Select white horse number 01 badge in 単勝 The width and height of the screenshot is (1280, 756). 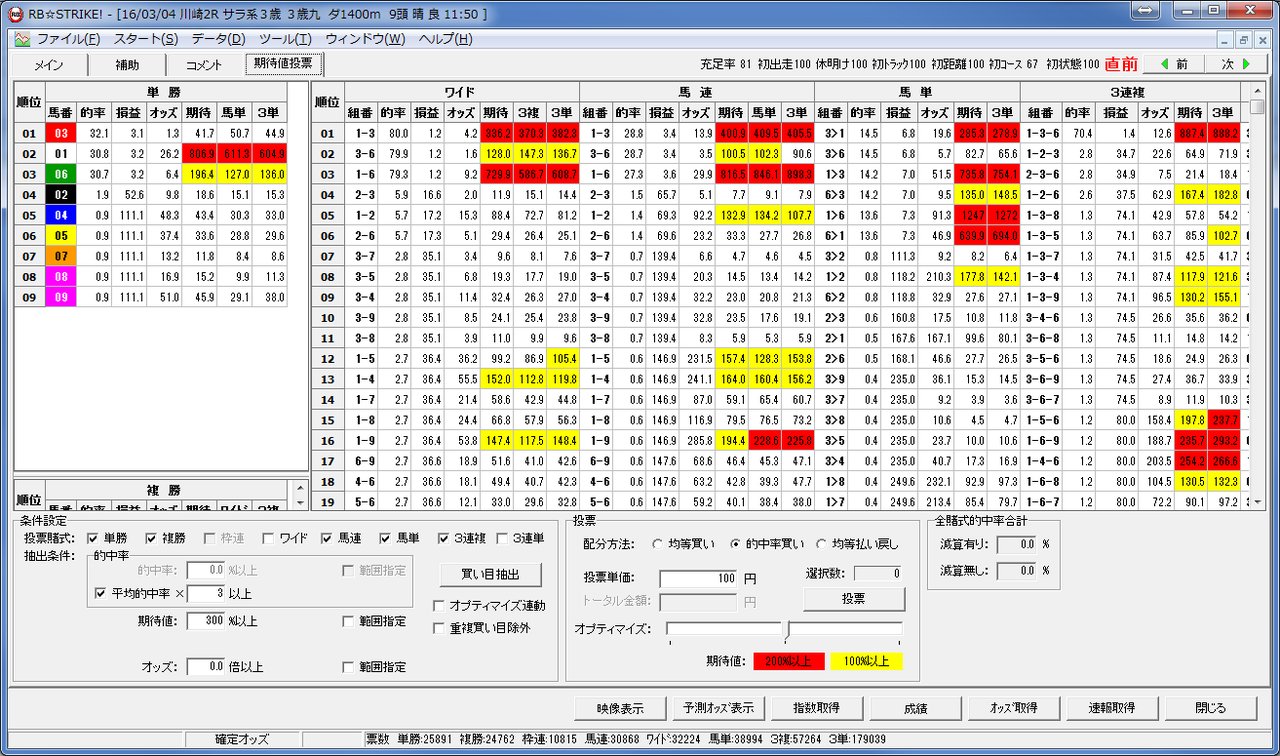60,153
